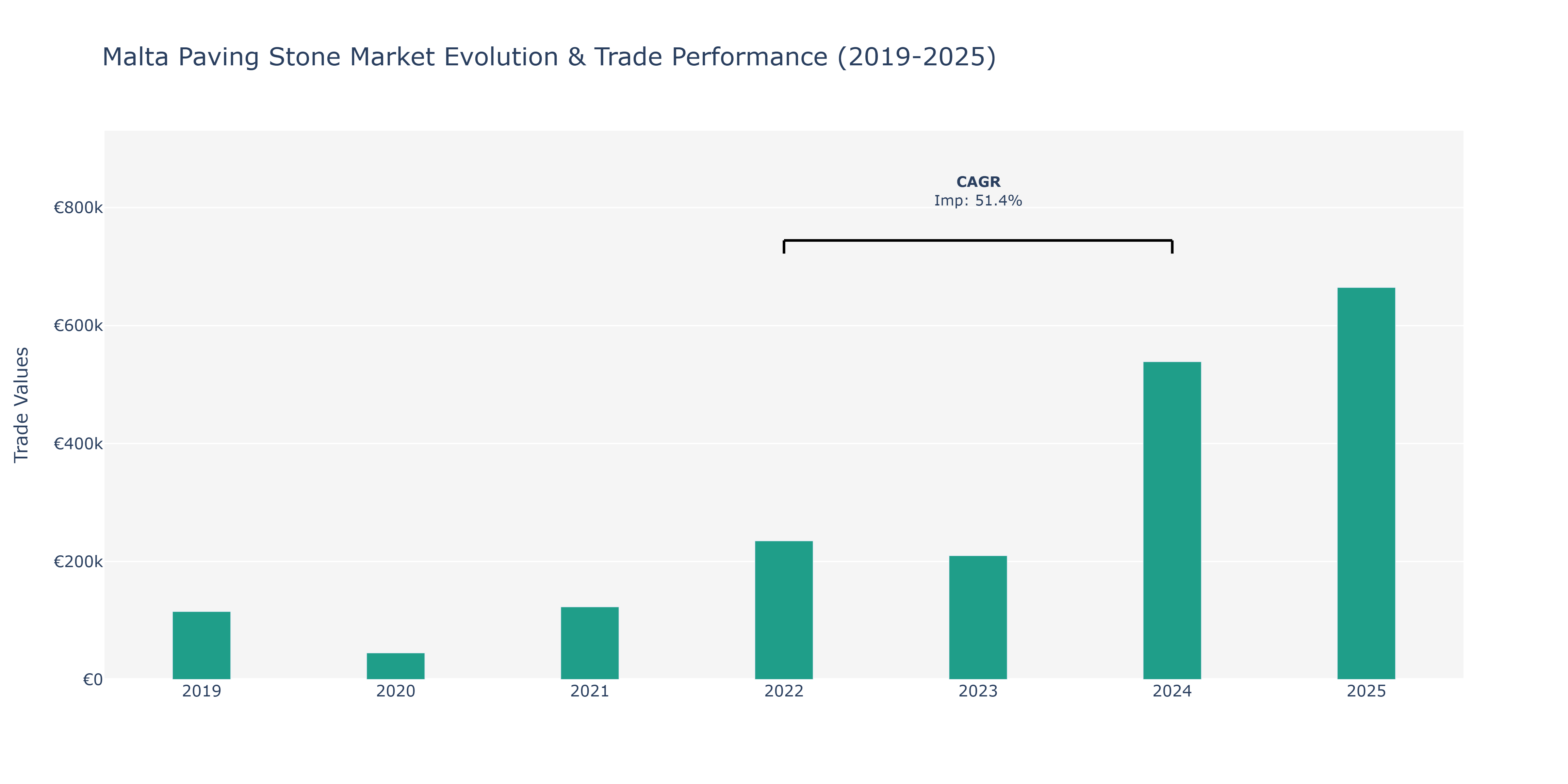The image size is (1568, 784).
Task: Click the 2022 x-axis label
Action: point(784,692)
